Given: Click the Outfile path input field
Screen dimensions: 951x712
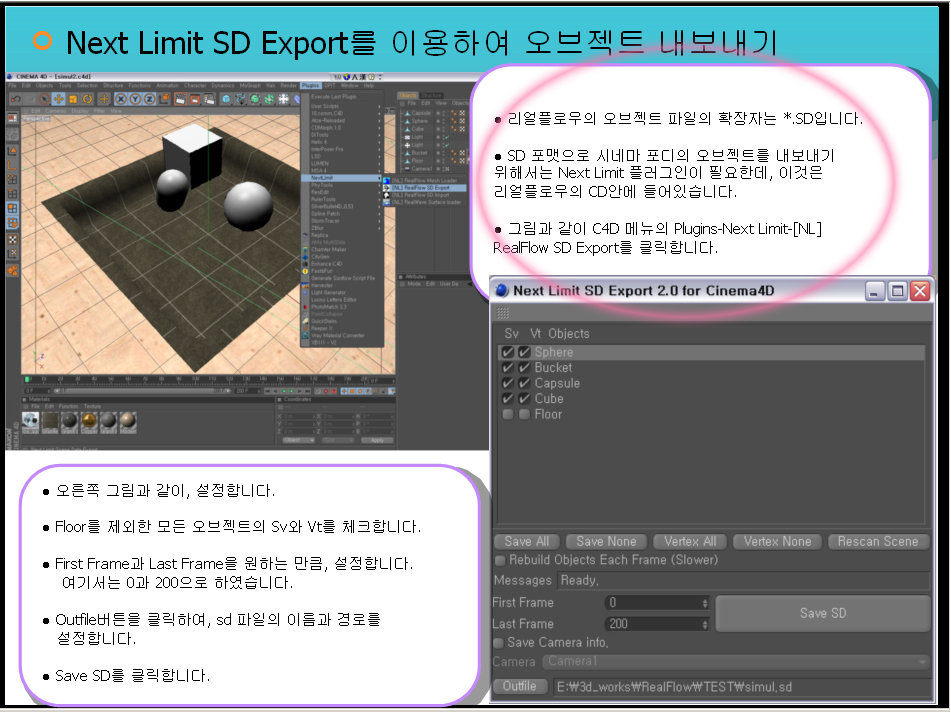Looking at the screenshot, I should point(742,687).
